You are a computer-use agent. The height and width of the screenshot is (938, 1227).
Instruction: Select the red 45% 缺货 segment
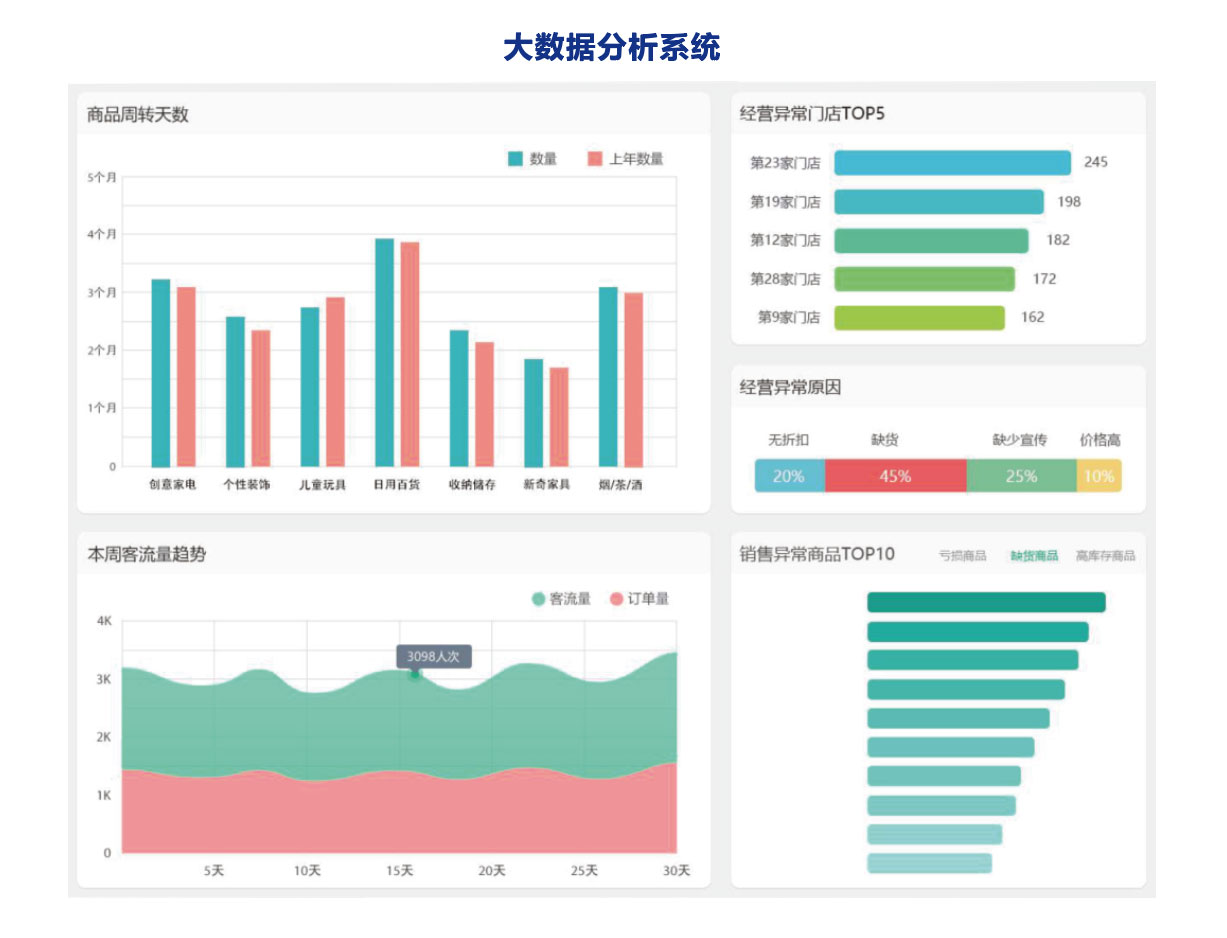coord(895,476)
